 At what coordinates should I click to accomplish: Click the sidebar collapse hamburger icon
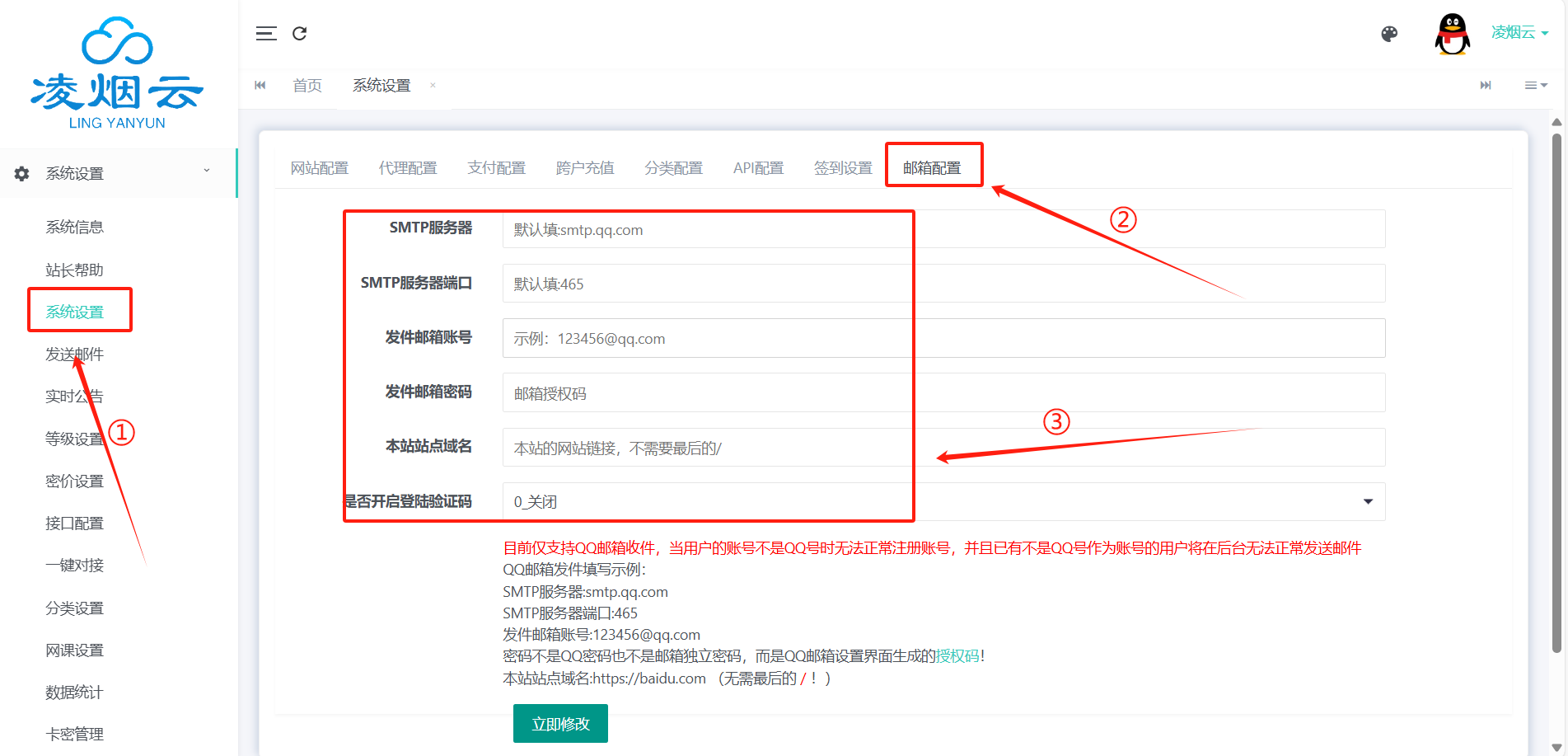(x=266, y=34)
